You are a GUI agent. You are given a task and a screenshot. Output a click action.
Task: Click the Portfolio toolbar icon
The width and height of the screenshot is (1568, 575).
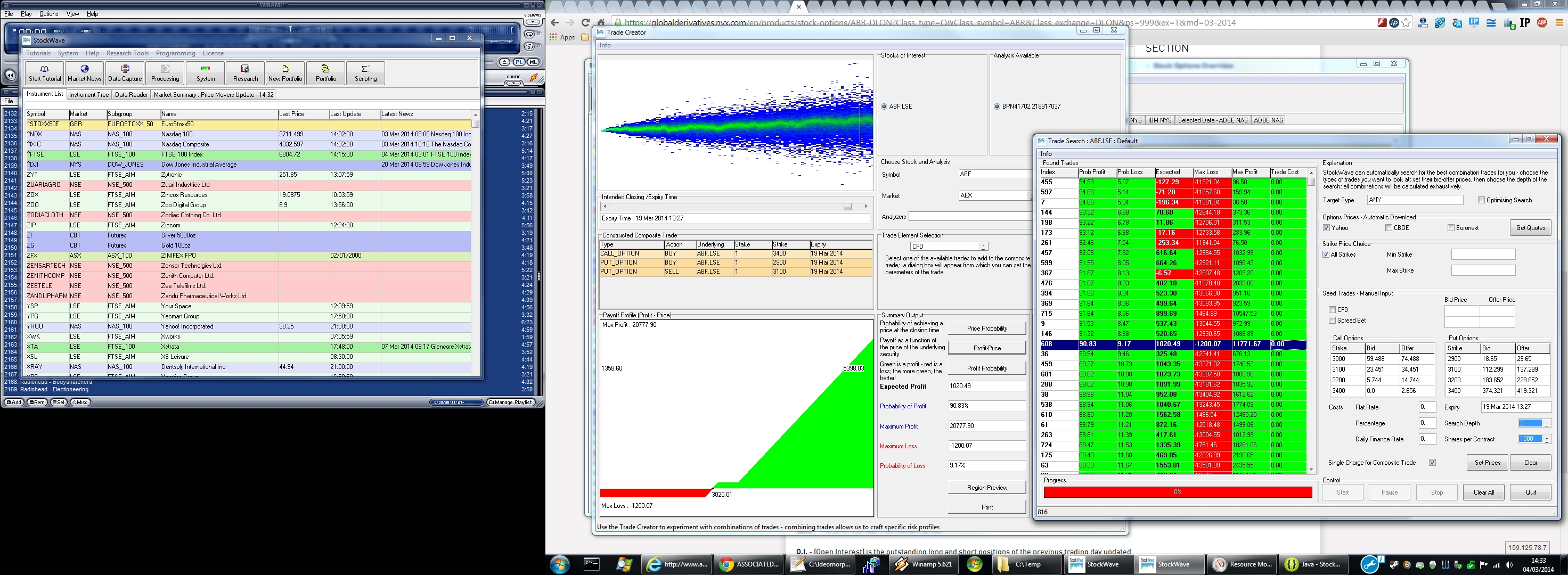coord(325,73)
